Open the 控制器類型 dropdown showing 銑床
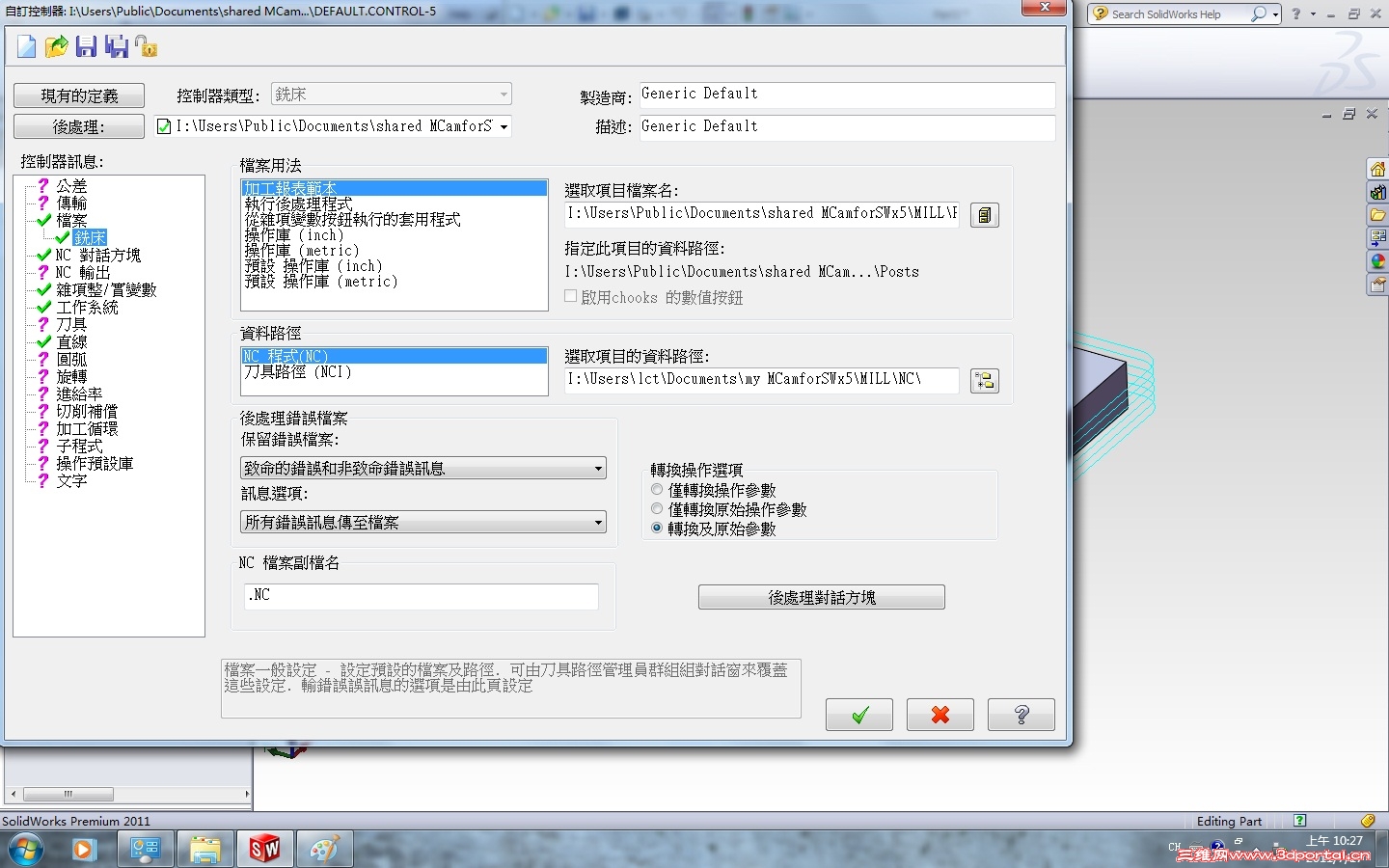 [x=391, y=95]
